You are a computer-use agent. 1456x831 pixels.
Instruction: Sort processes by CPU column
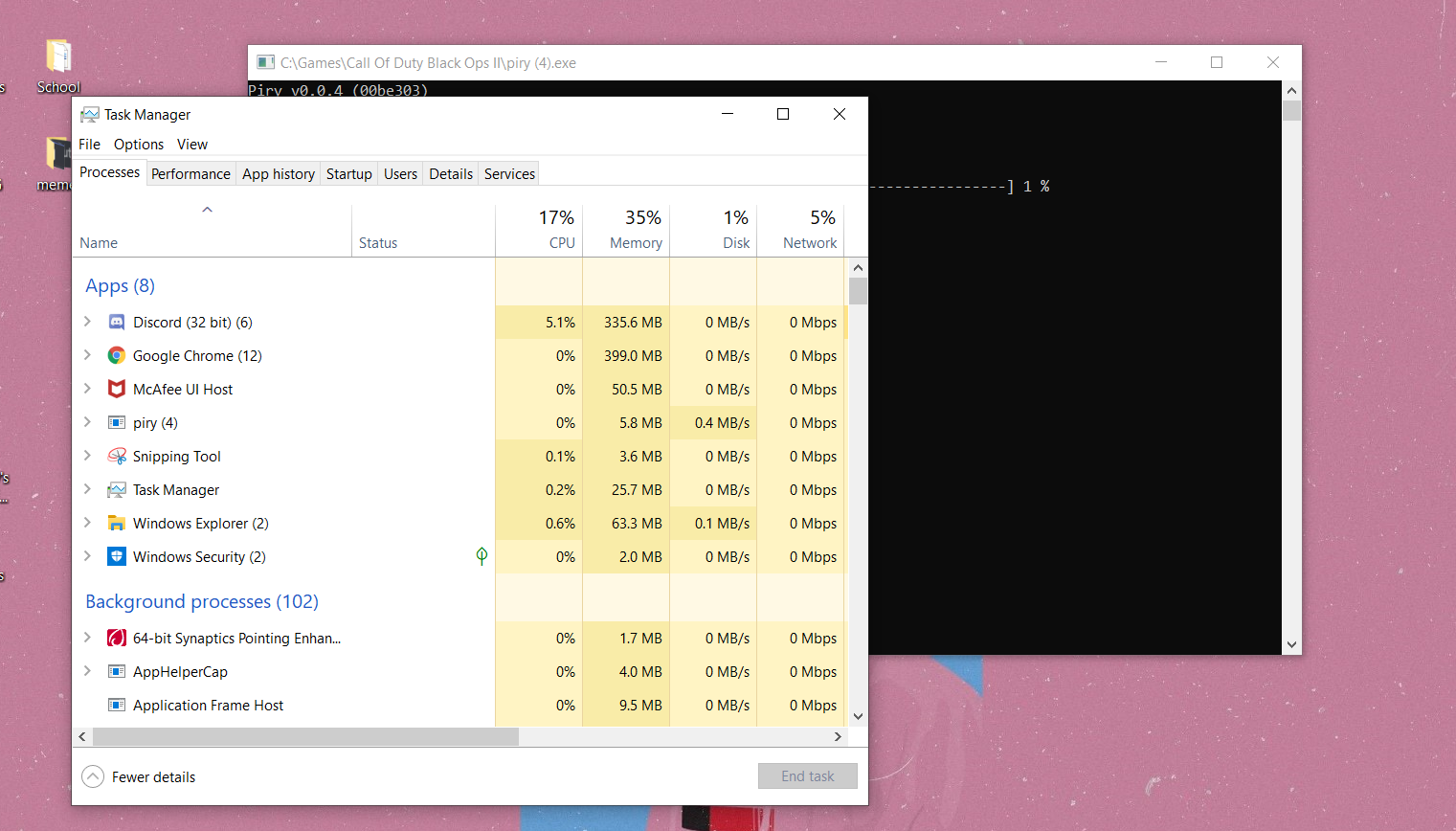(539, 230)
